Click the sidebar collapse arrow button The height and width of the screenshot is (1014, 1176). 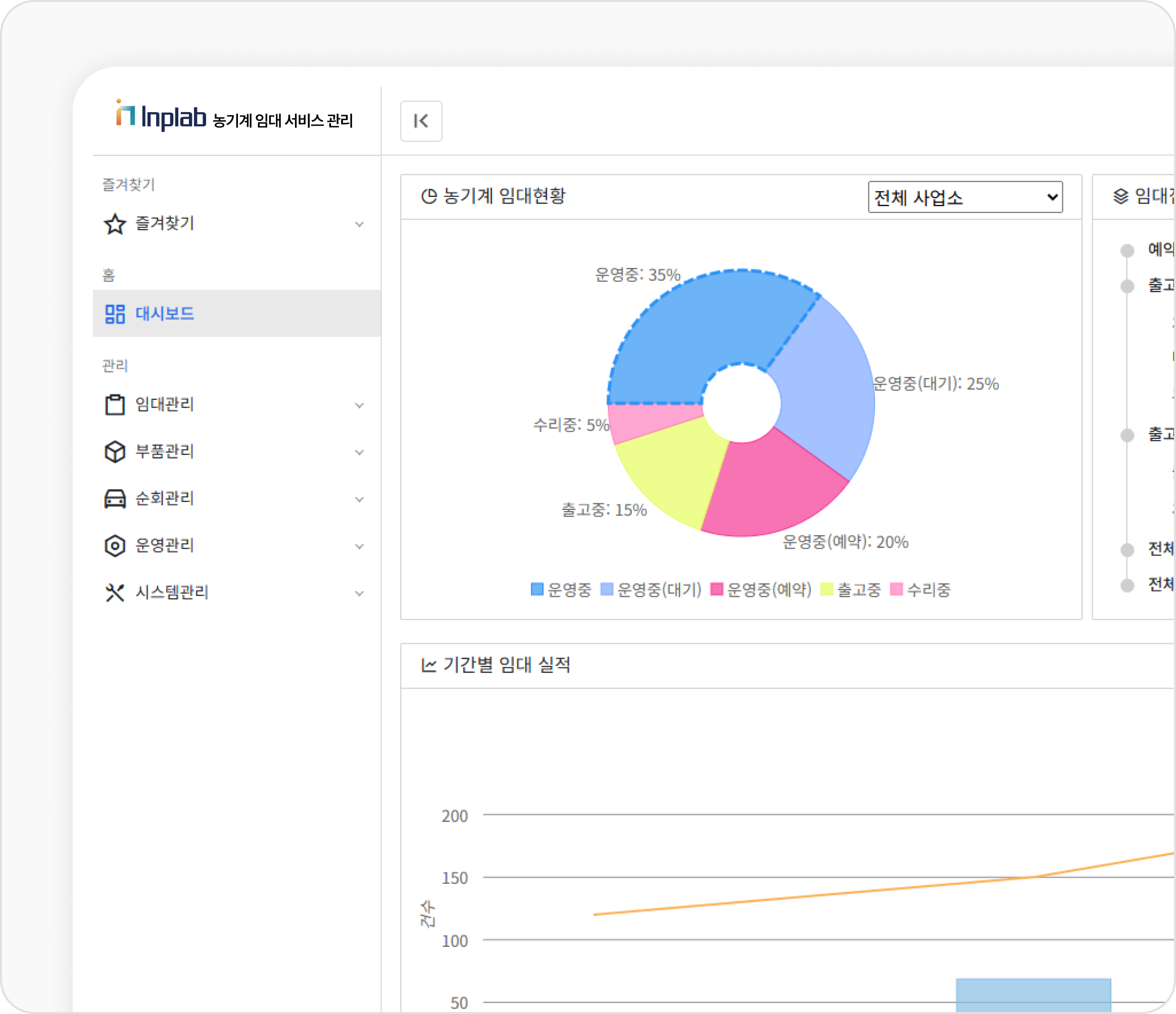pos(421,121)
